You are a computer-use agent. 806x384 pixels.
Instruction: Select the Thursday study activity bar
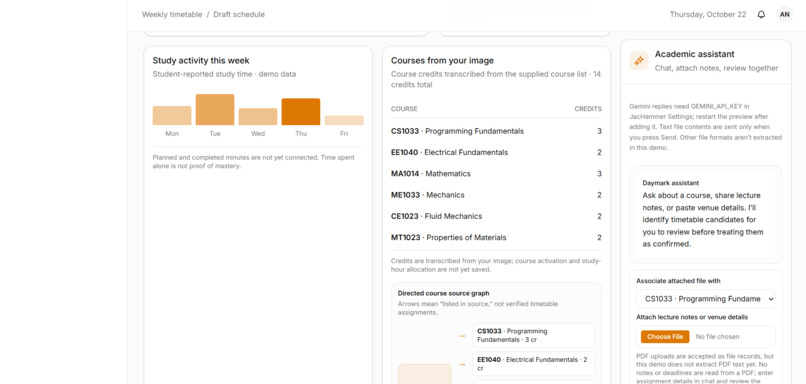click(x=301, y=112)
